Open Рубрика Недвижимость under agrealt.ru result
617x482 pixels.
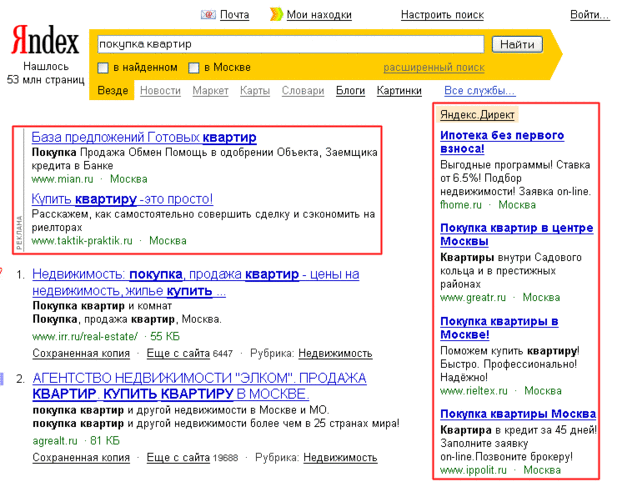click(340, 458)
